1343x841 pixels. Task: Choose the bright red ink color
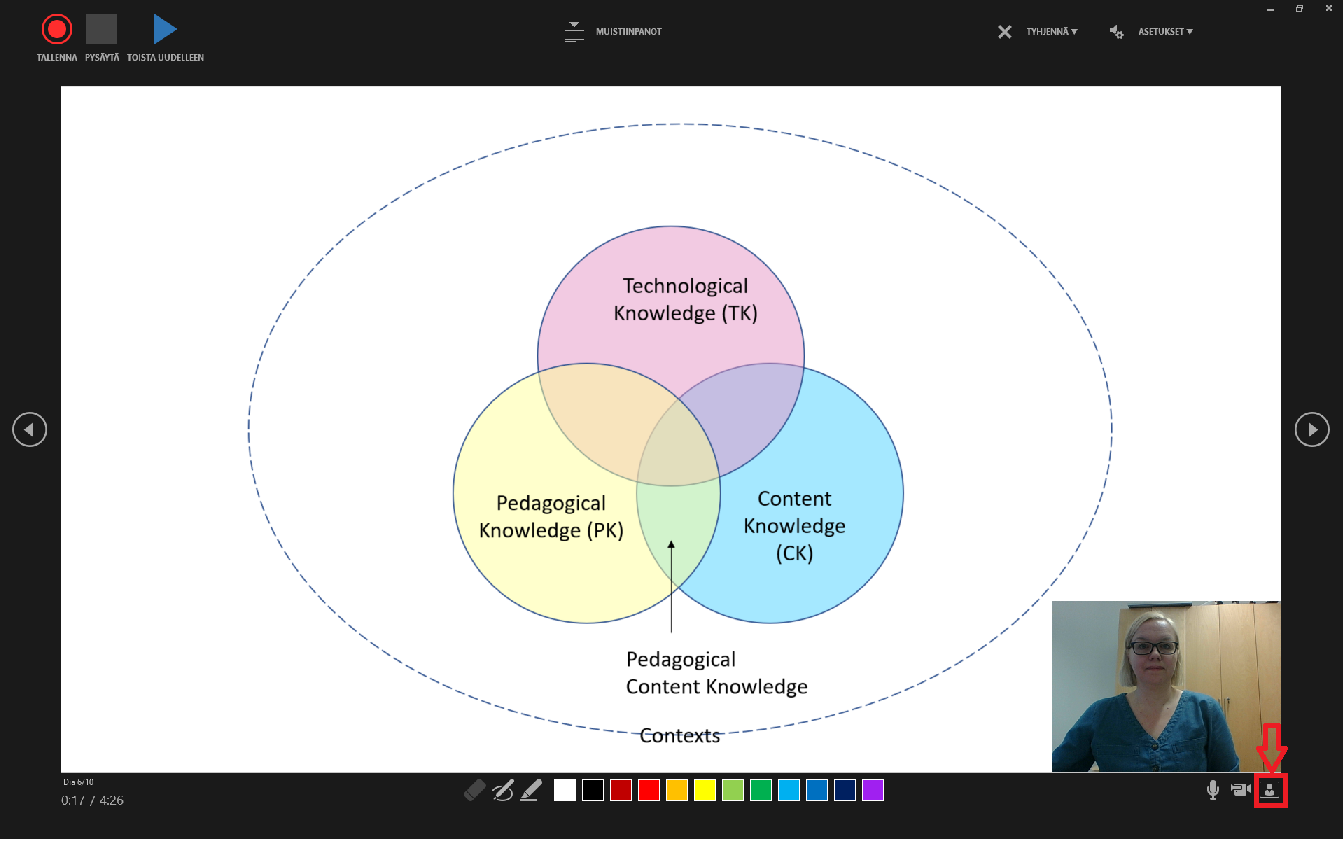[649, 790]
